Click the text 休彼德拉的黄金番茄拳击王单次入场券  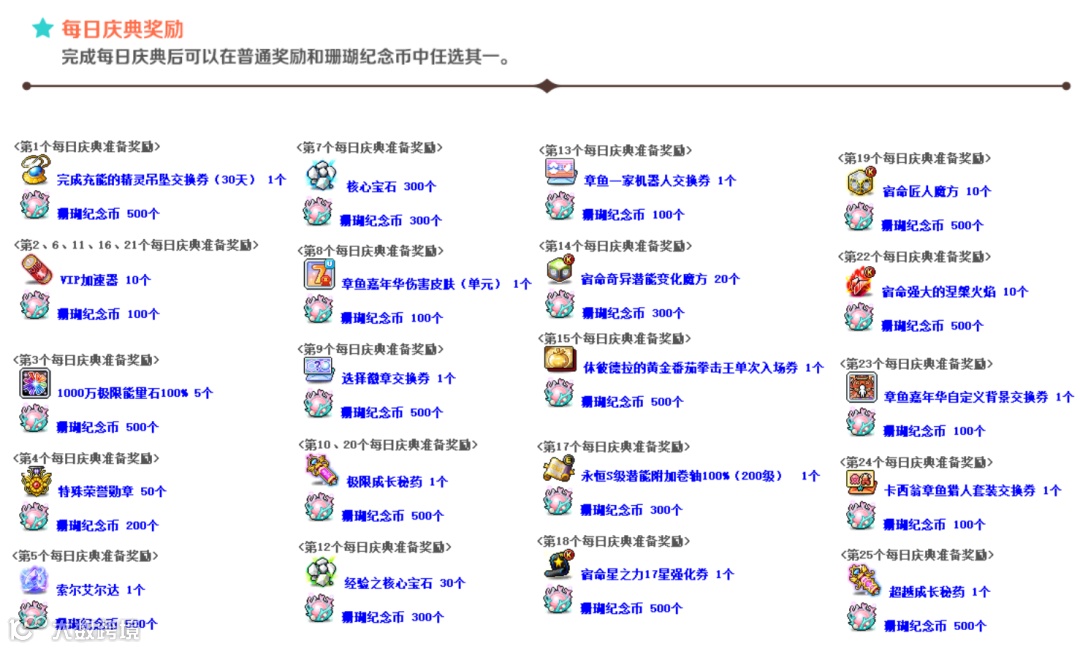tap(691, 368)
